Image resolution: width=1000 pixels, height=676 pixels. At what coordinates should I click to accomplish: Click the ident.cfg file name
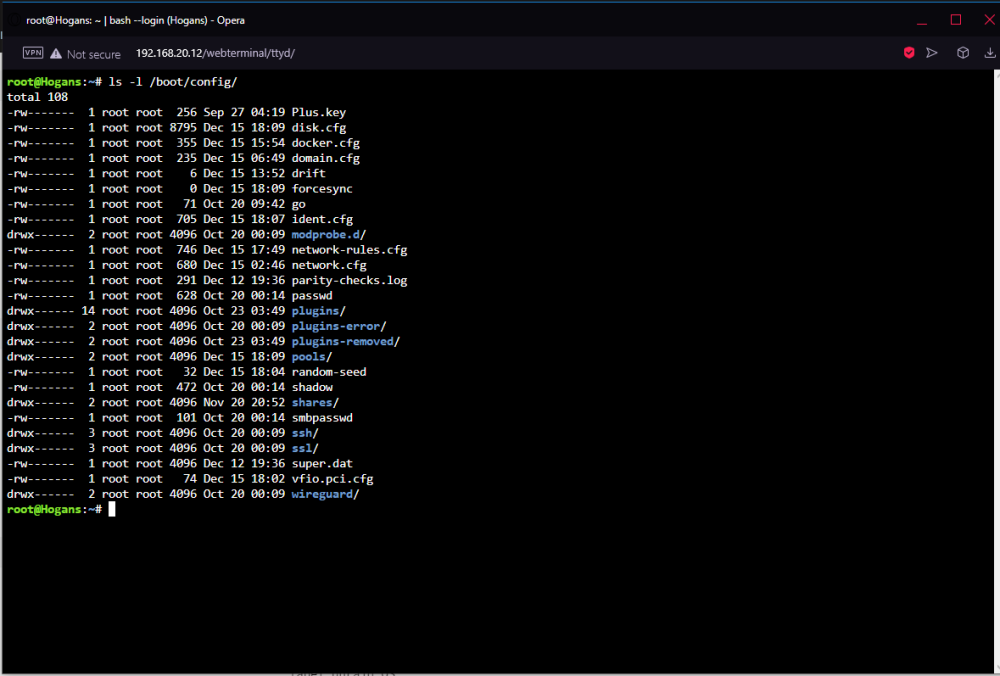click(322, 219)
